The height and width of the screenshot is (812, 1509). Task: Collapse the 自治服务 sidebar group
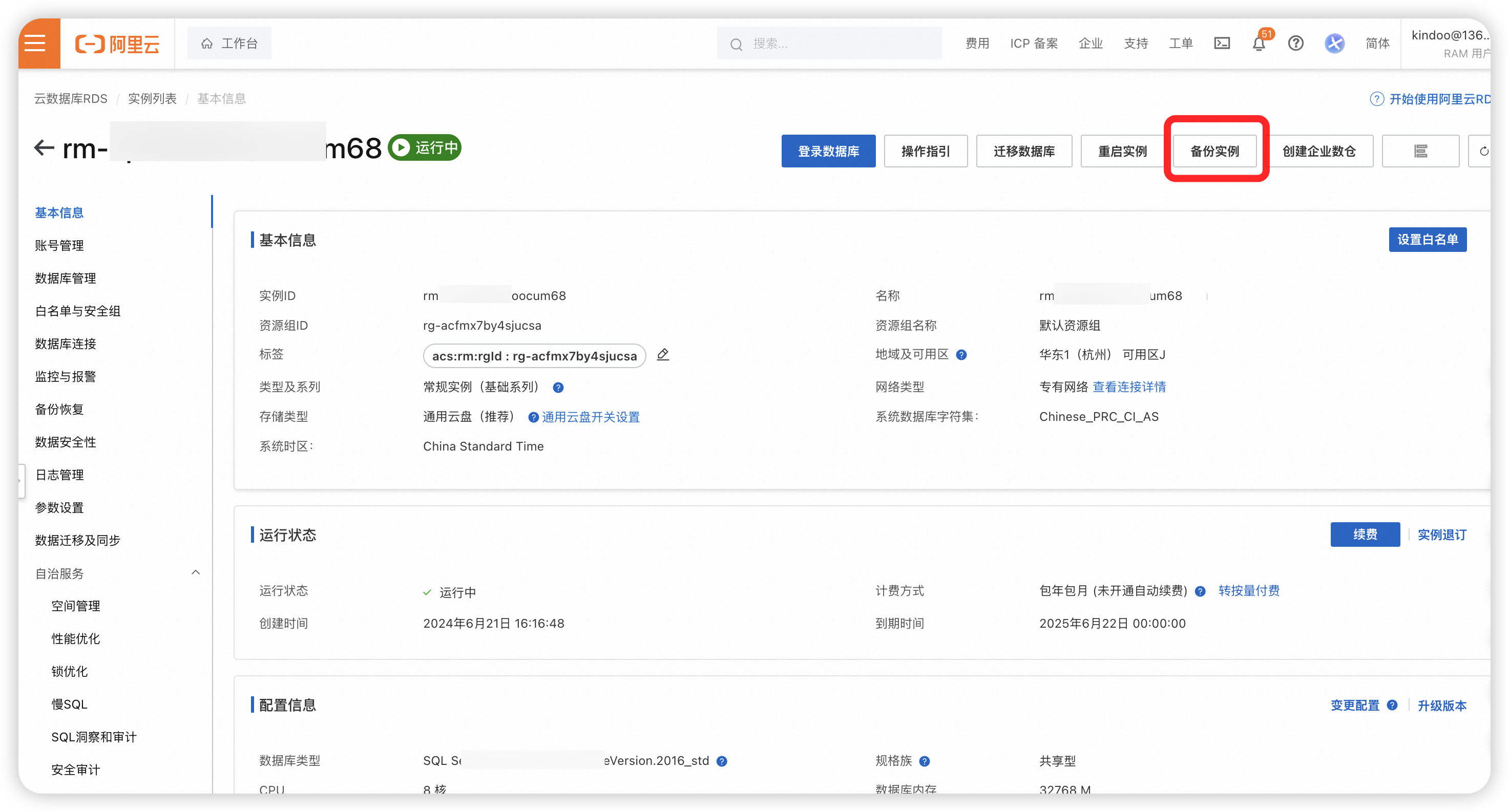click(196, 572)
